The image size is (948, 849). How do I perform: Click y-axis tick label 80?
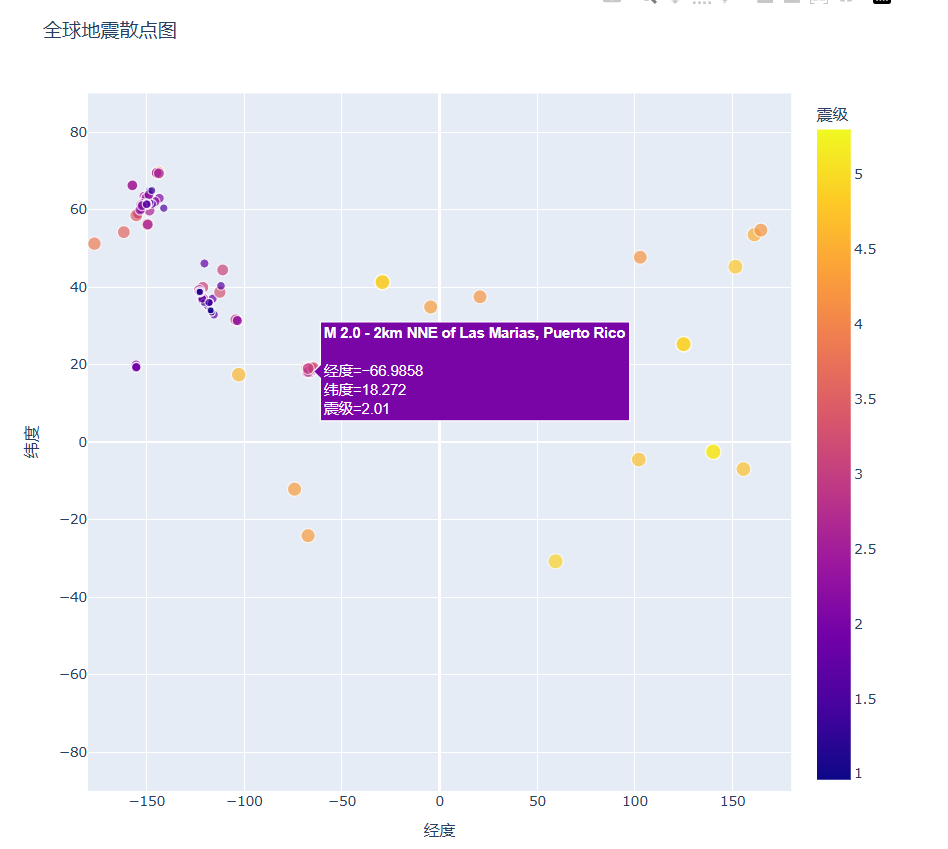(79, 132)
